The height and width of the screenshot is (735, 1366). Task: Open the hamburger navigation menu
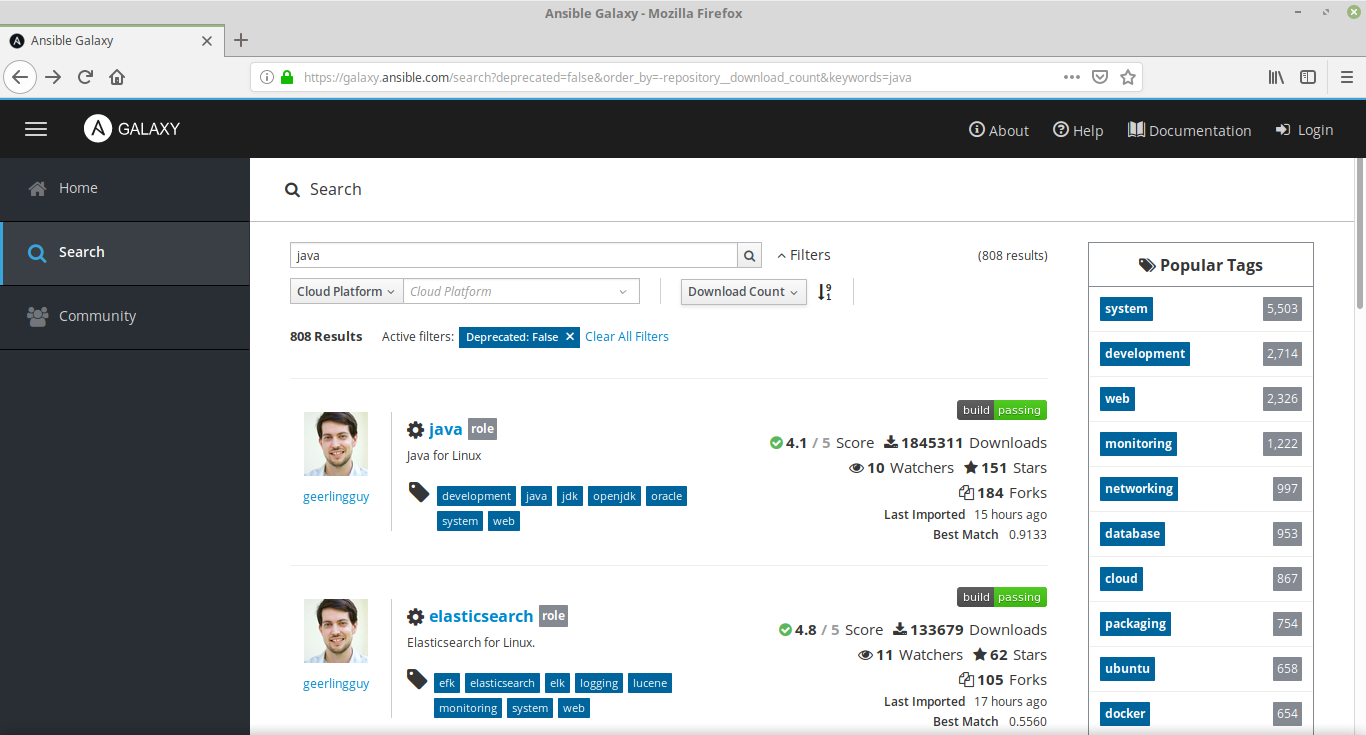[36, 129]
